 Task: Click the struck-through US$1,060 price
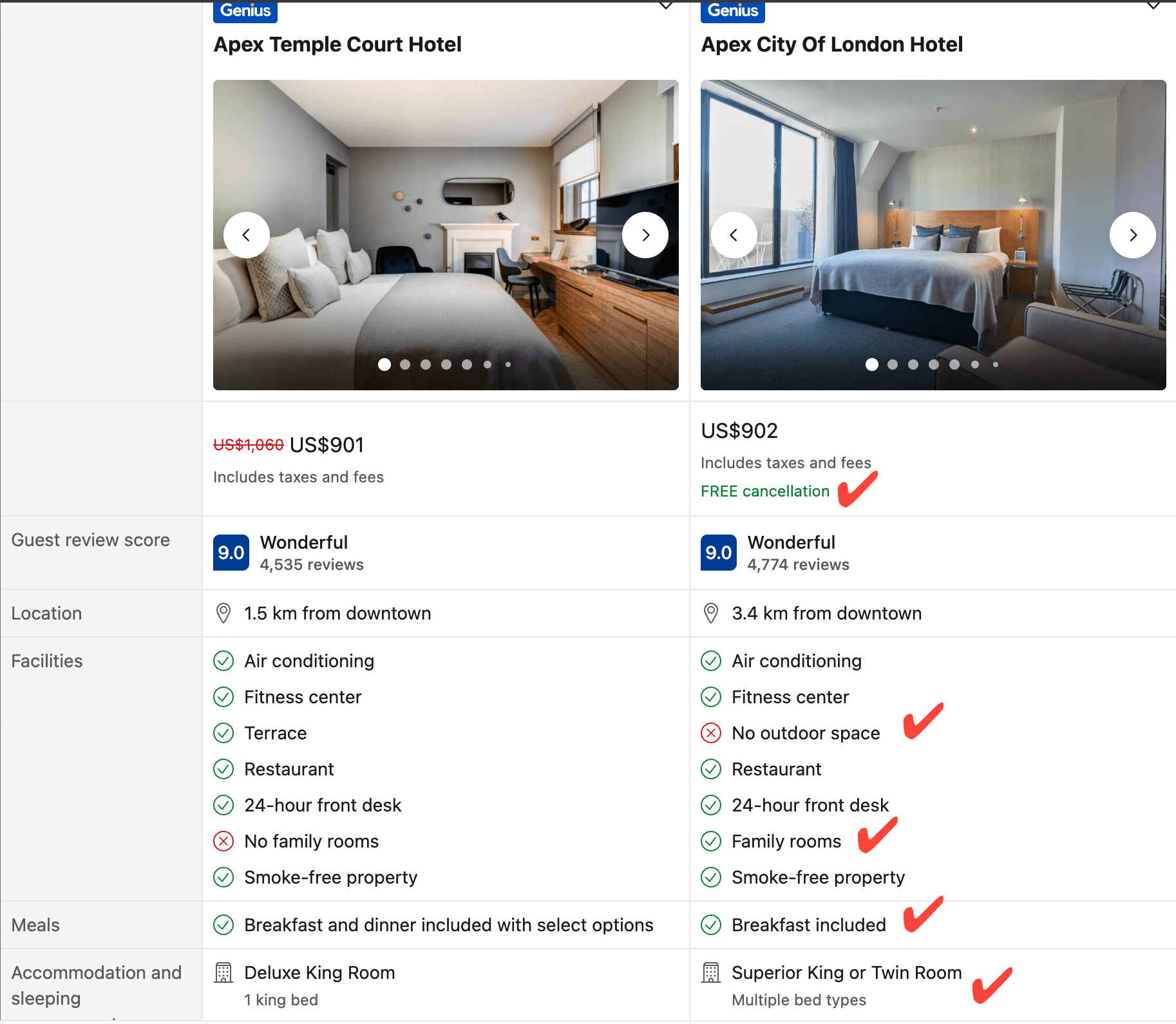tap(249, 445)
